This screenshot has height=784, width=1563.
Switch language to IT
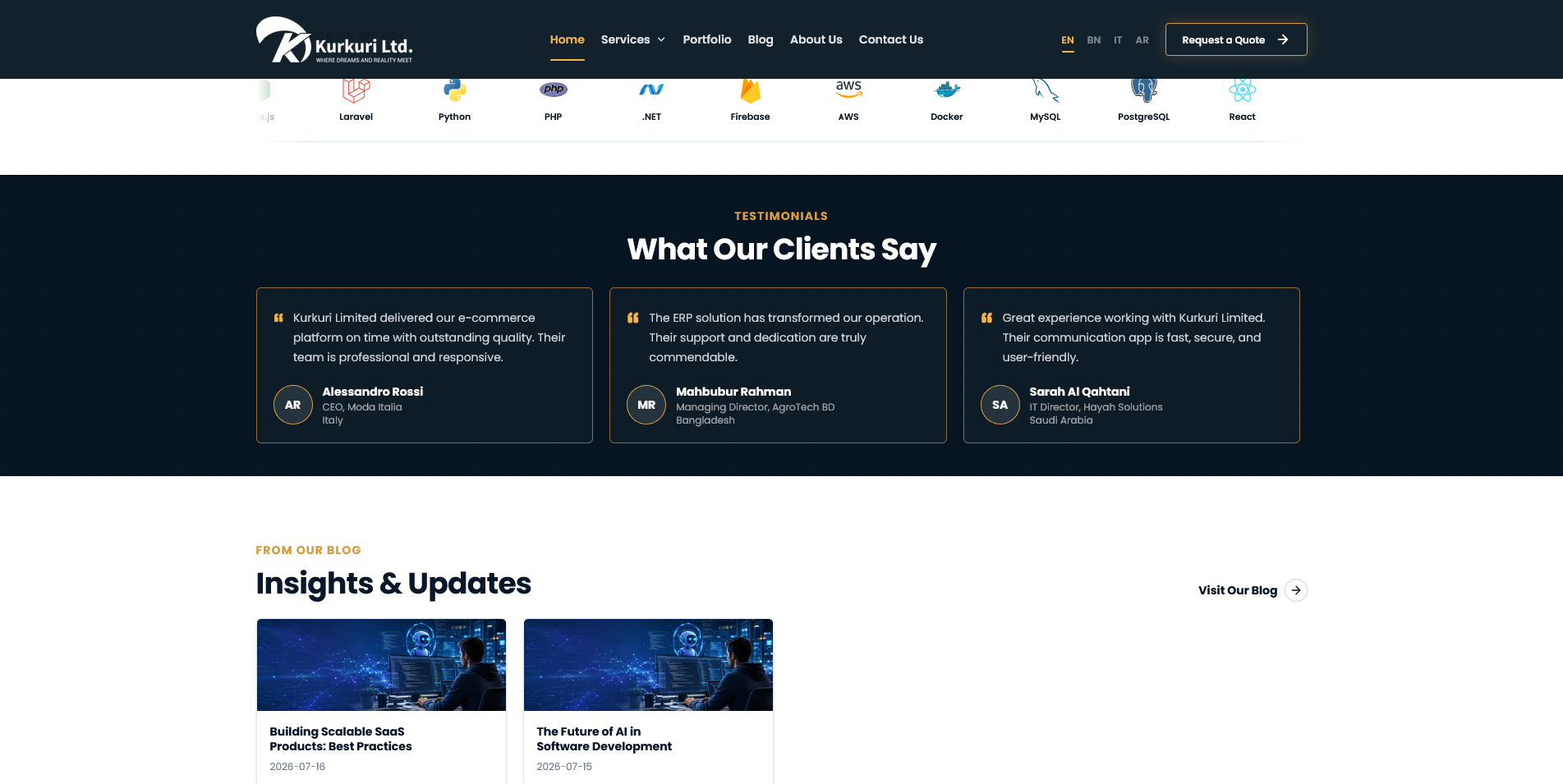pyautogui.click(x=1118, y=40)
